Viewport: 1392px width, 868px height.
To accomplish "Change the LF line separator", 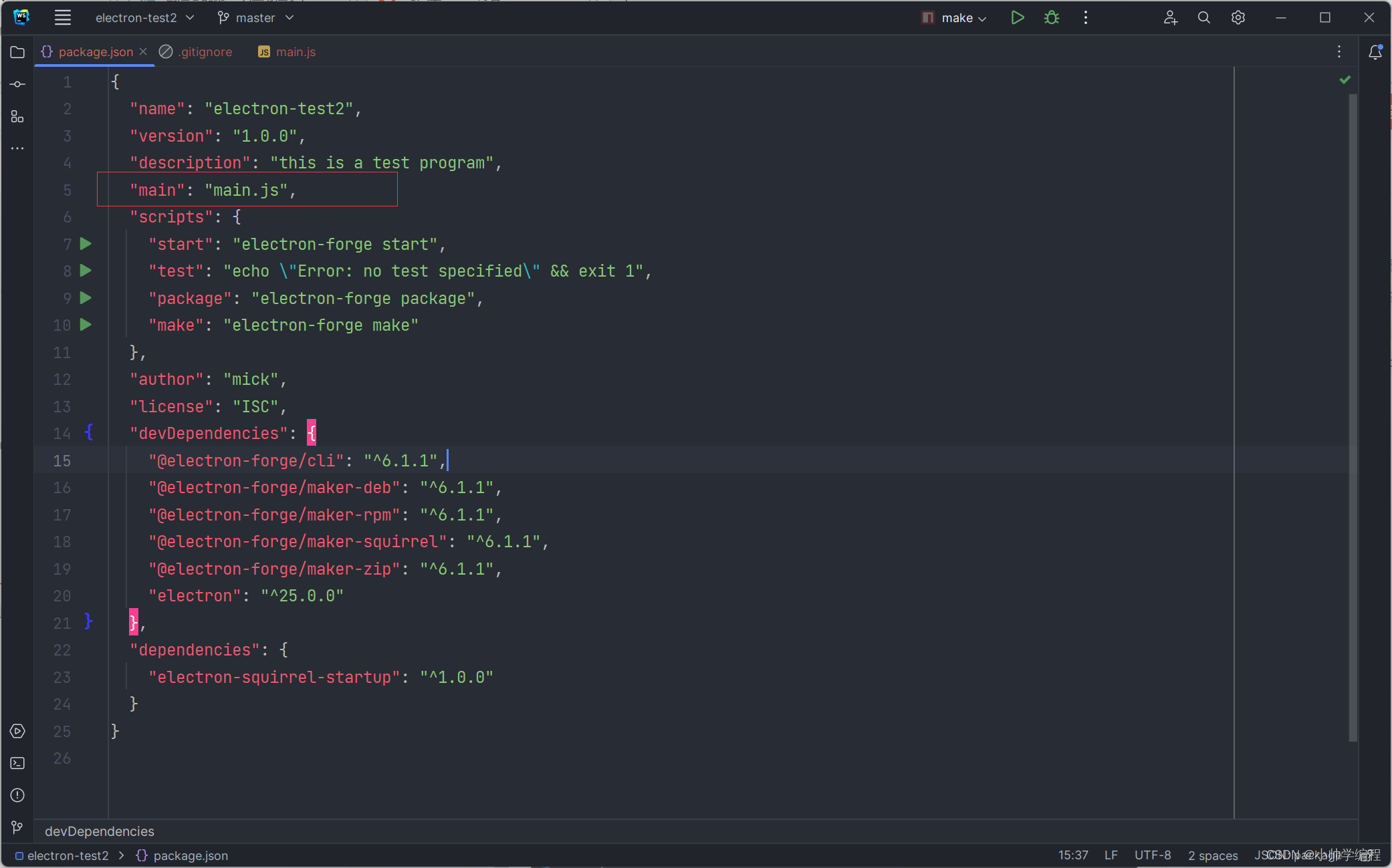I will pyautogui.click(x=1111, y=855).
